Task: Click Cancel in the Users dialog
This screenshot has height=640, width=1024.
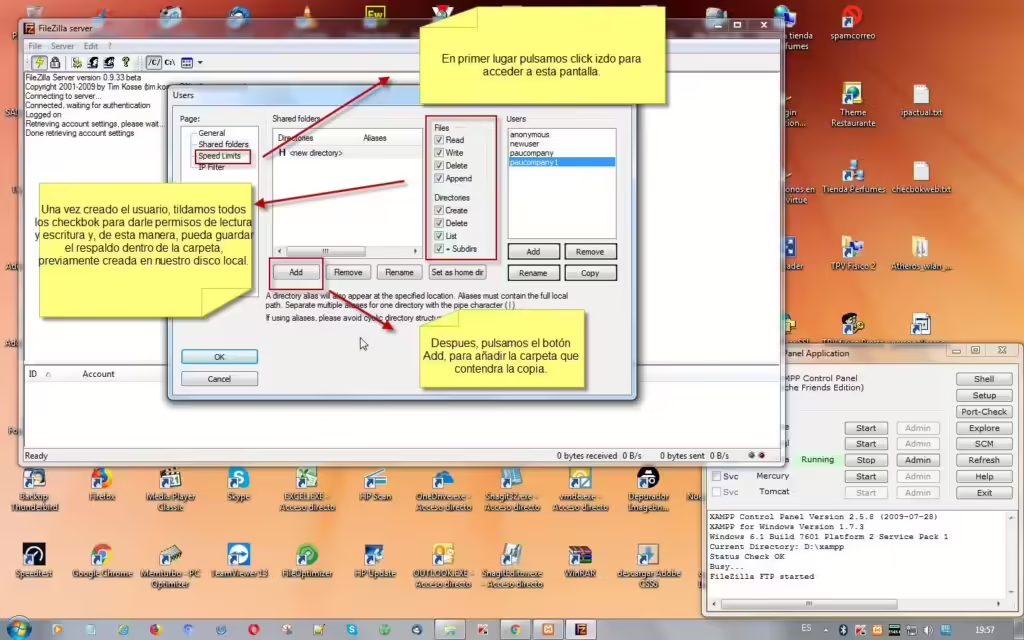Action: [219, 379]
